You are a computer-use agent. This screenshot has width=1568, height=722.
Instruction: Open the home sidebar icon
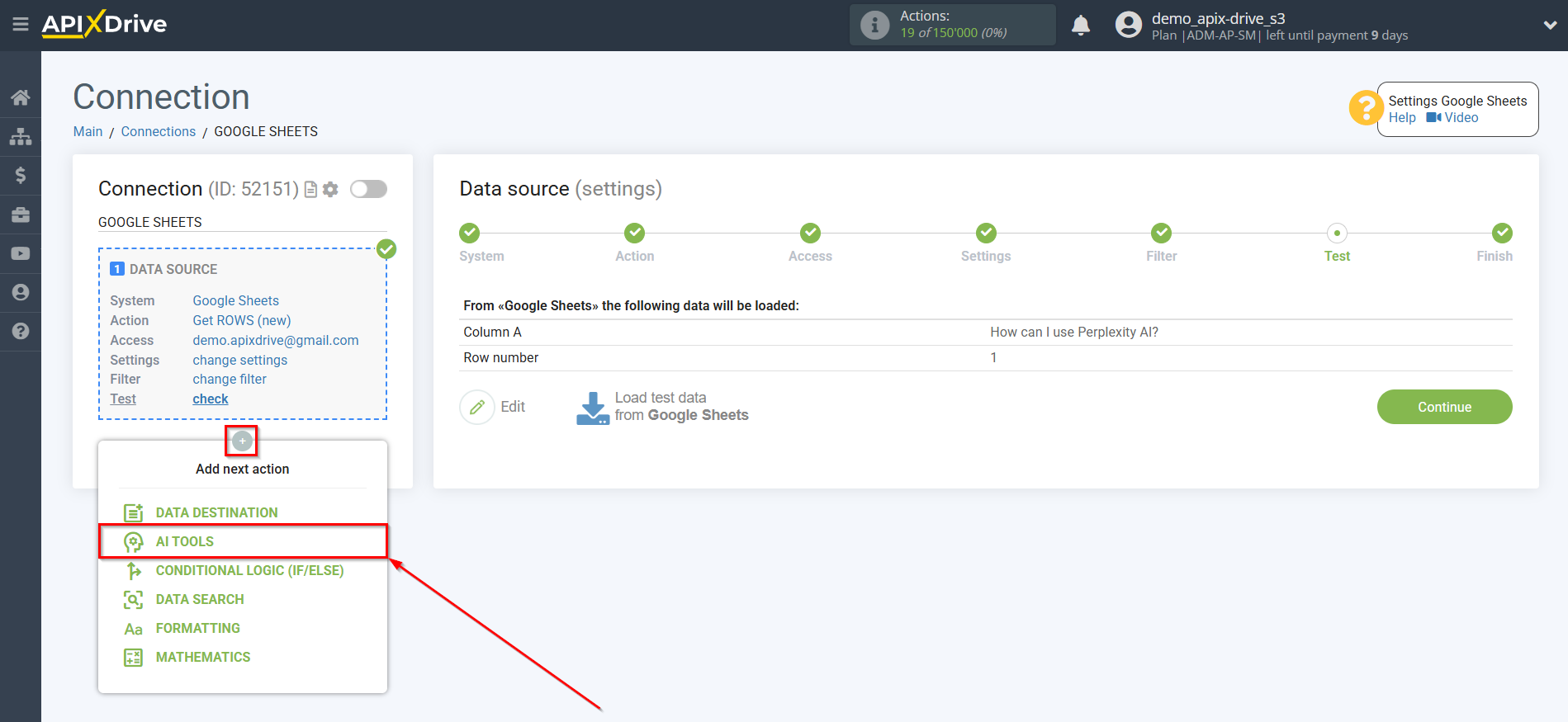pos(21,97)
